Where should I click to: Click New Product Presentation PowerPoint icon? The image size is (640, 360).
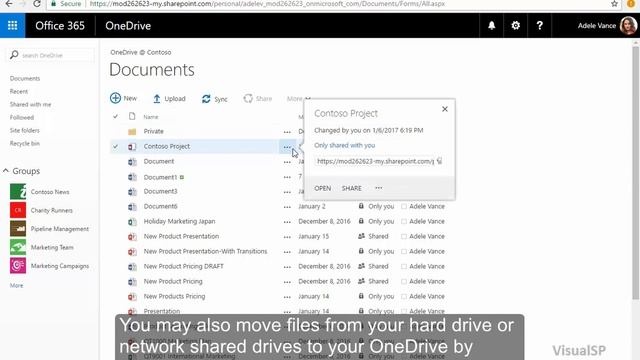[132, 236]
